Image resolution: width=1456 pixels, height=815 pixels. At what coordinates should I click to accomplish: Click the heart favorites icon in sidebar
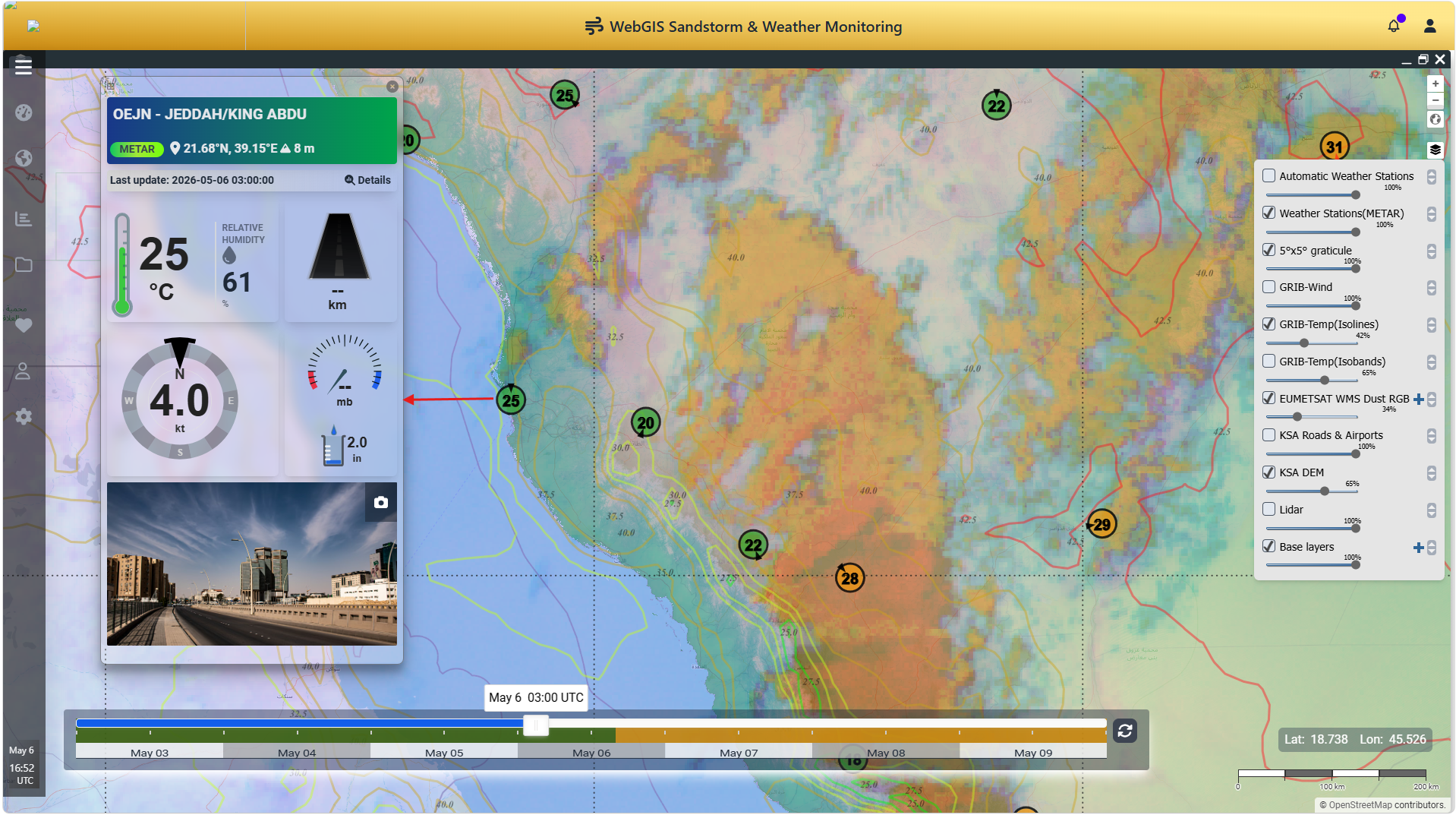[x=24, y=325]
